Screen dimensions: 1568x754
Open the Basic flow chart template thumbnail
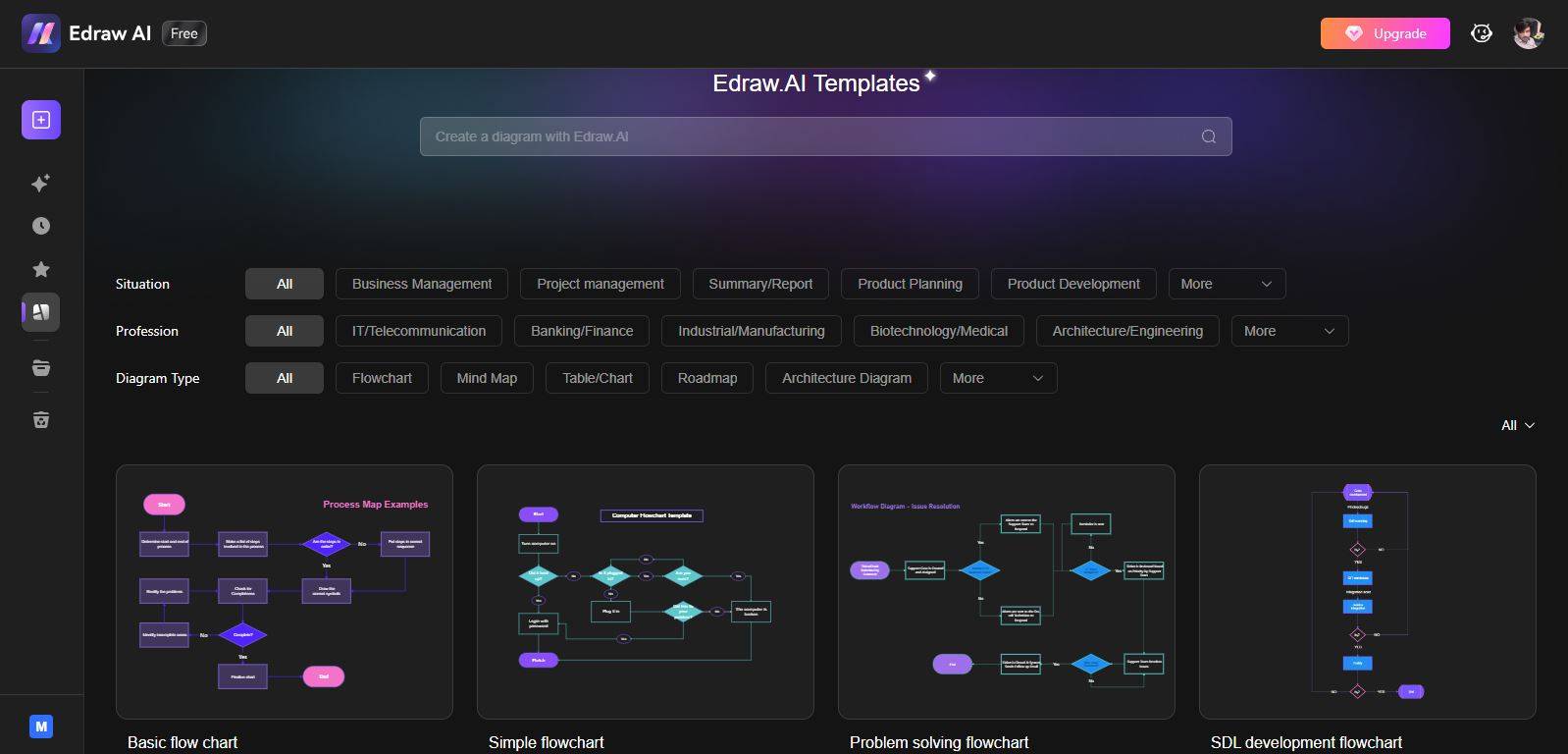pos(285,592)
